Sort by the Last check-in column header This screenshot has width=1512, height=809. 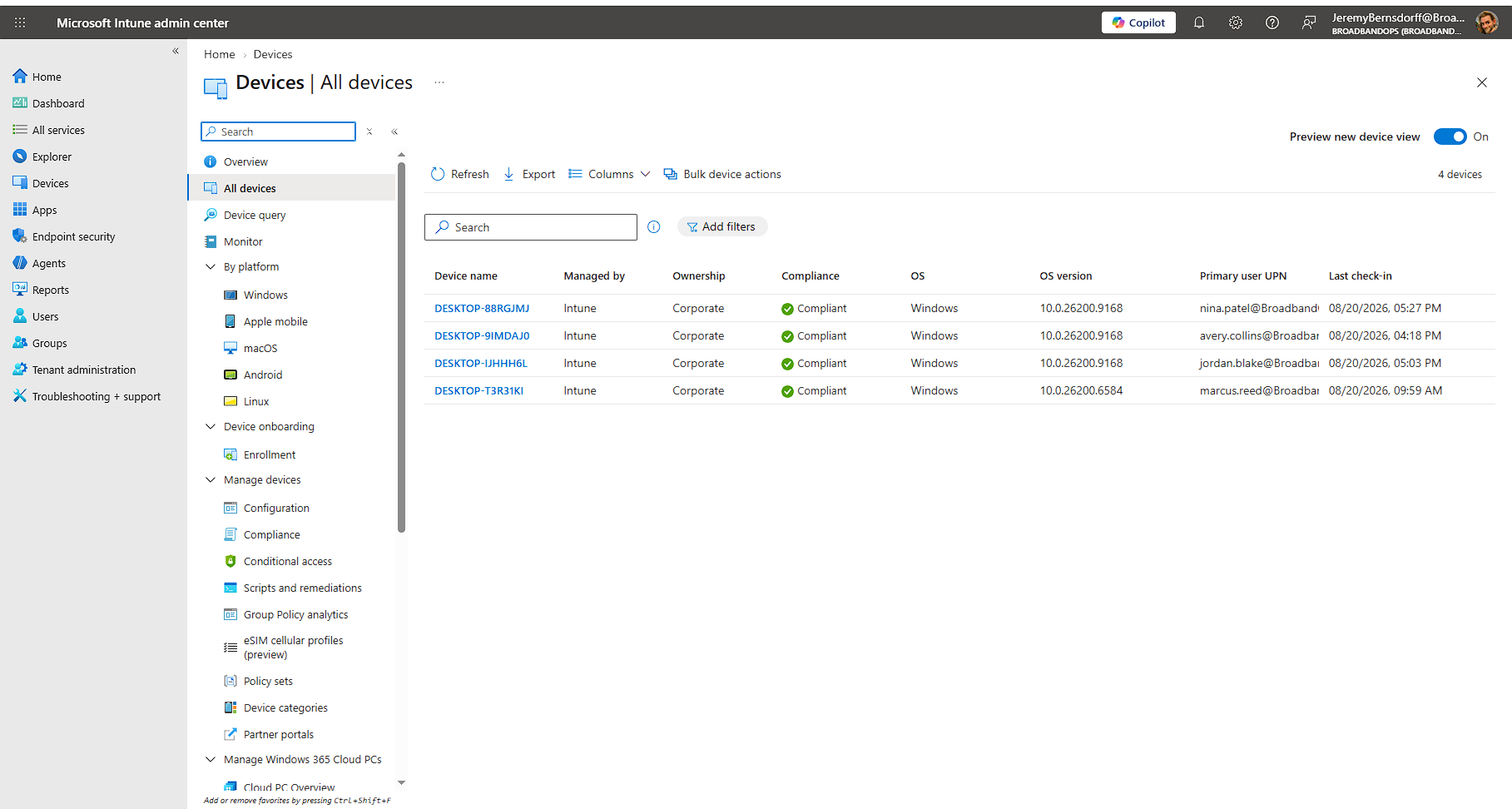pos(1360,275)
